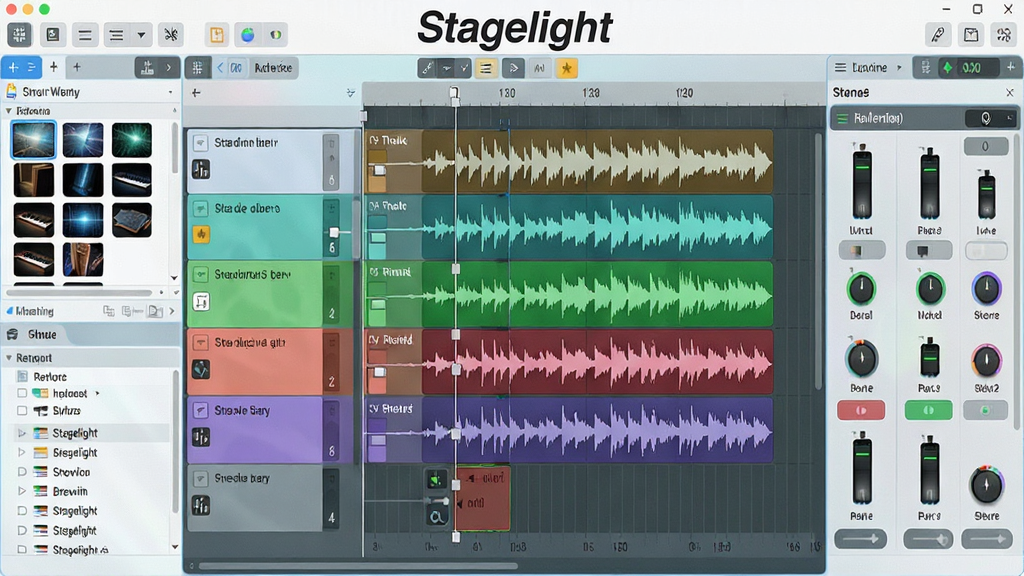This screenshot has height=576, width=1024.
Task: Toggle checkbox beside Sirlurs item
Action: coord(22,411)
